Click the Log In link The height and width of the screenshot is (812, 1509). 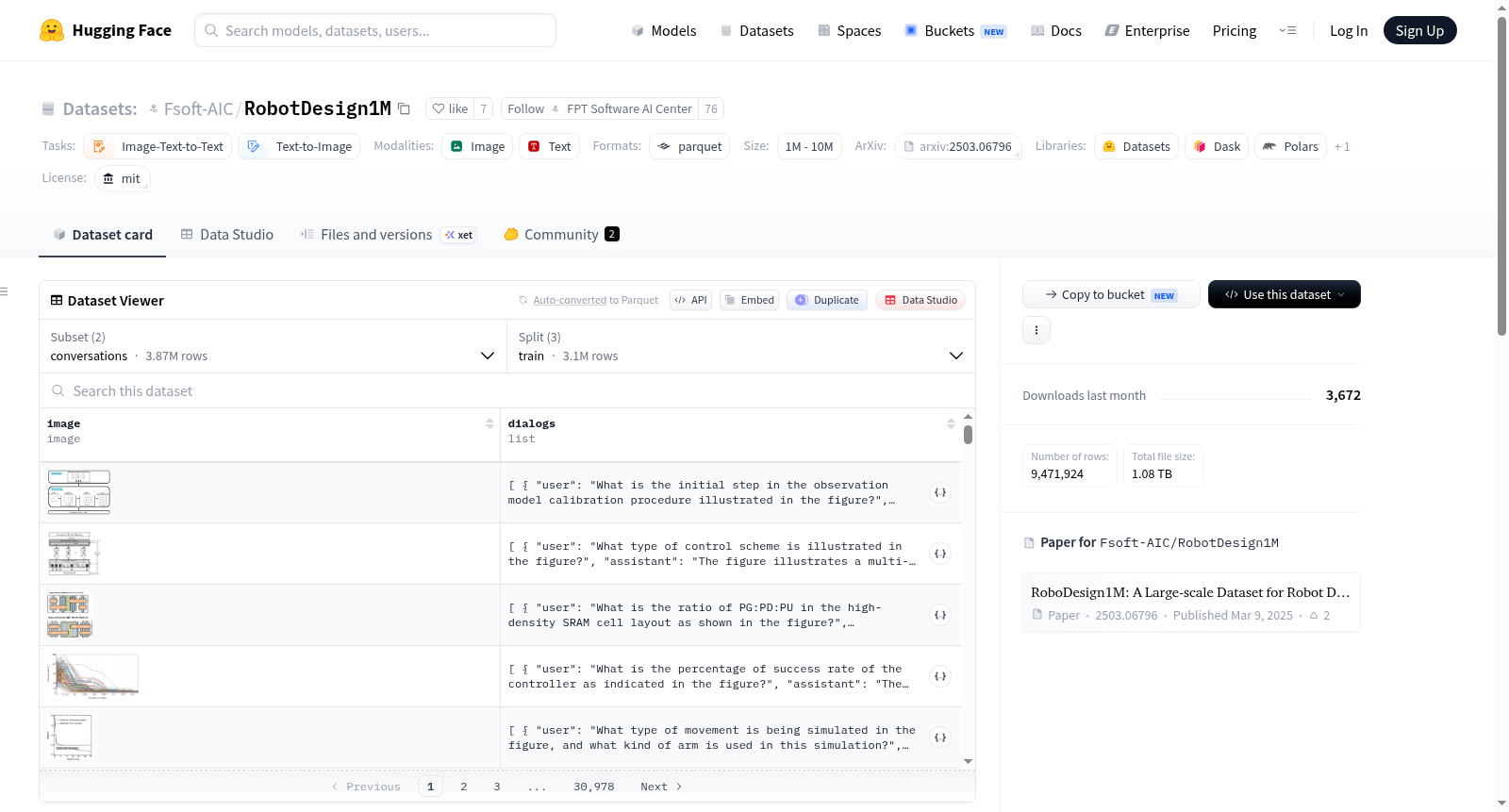click(x=1349, y=30)
